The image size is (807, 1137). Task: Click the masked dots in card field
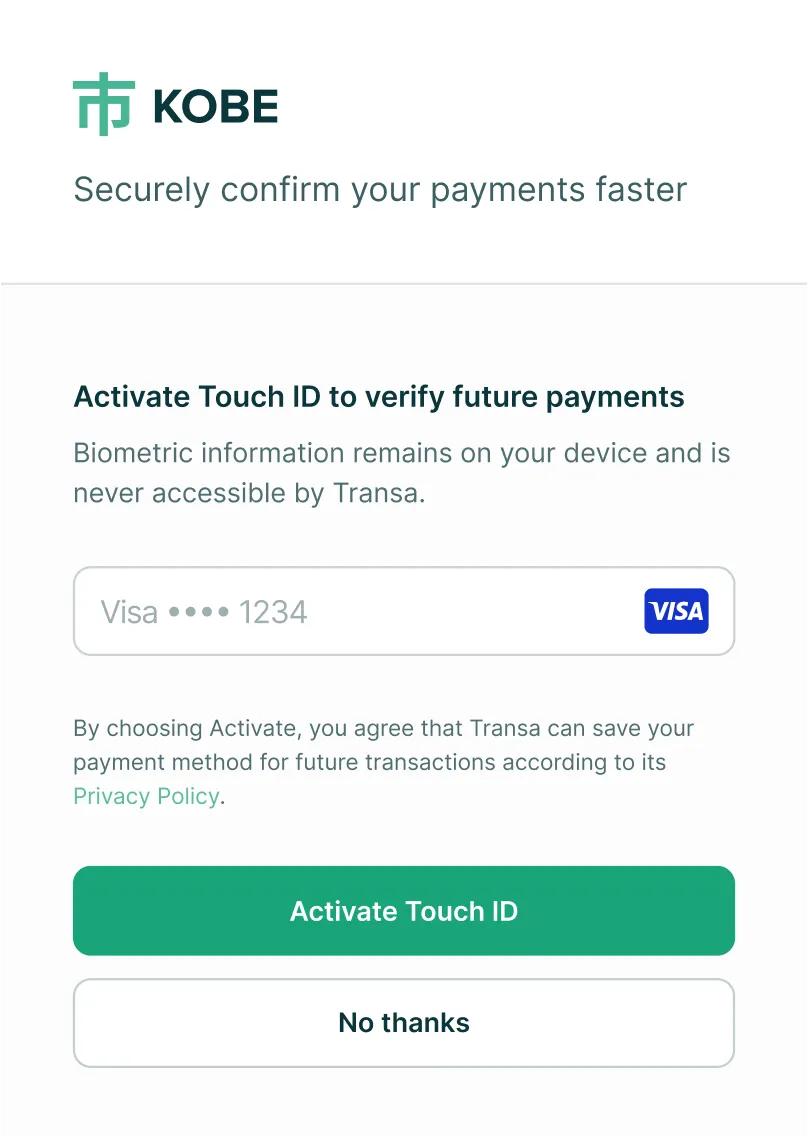click(198, 611)
